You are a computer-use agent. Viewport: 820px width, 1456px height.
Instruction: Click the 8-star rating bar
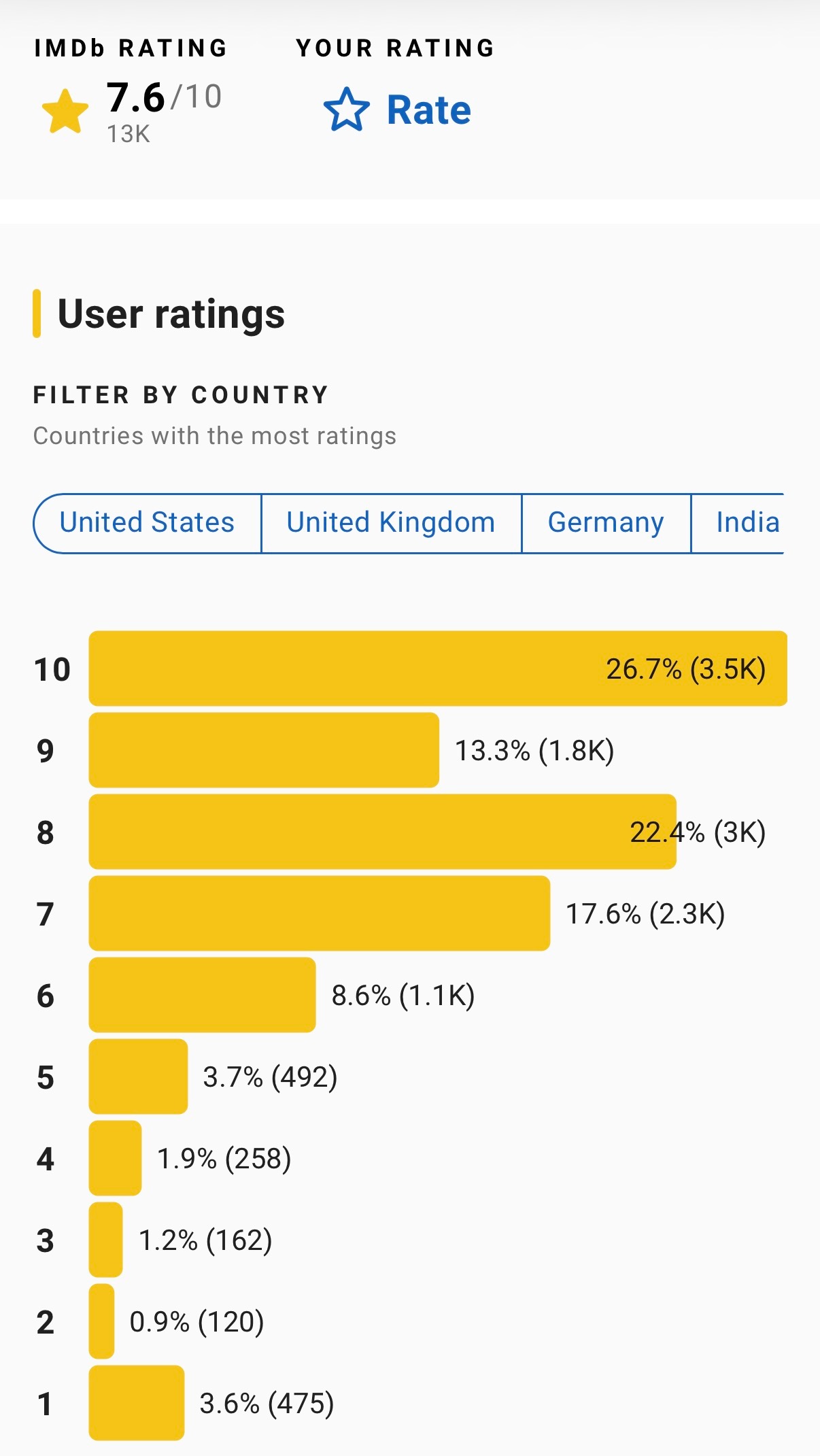point(382,832)
